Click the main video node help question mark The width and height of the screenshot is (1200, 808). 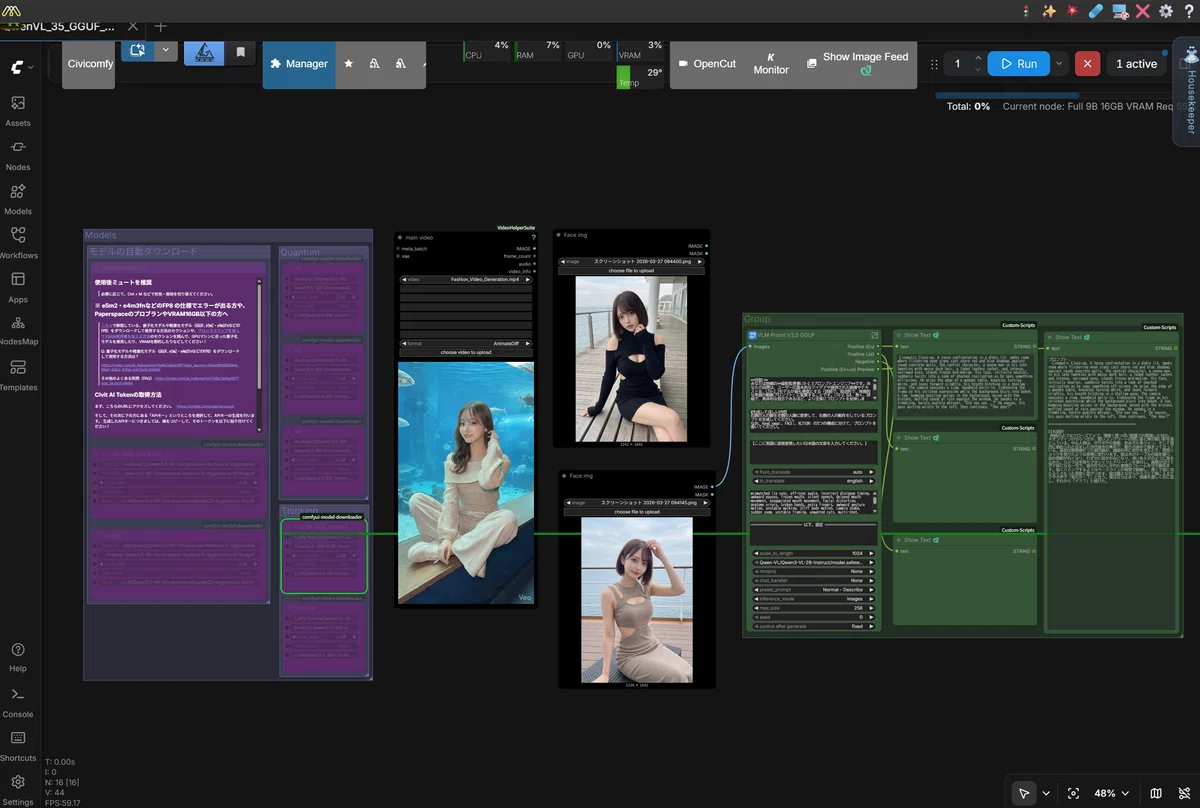(533, 238)
